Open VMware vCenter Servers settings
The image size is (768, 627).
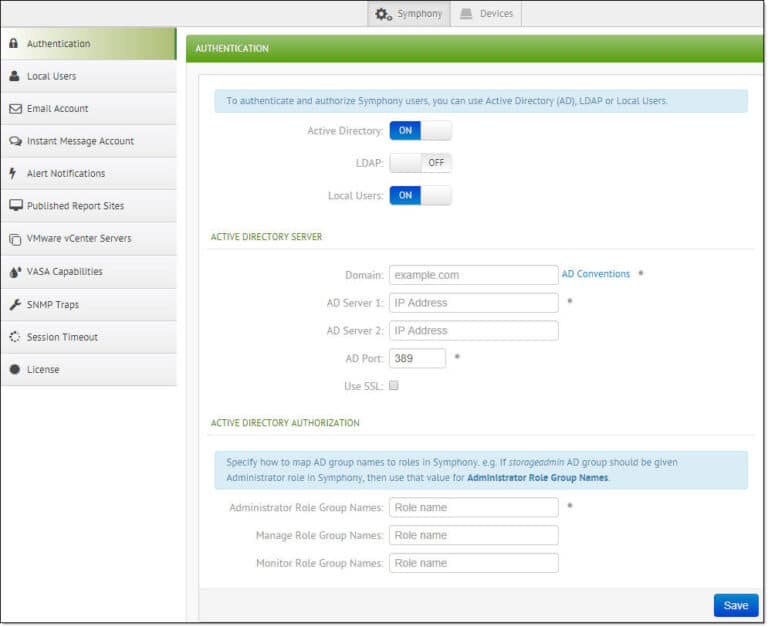click(89, 239)
